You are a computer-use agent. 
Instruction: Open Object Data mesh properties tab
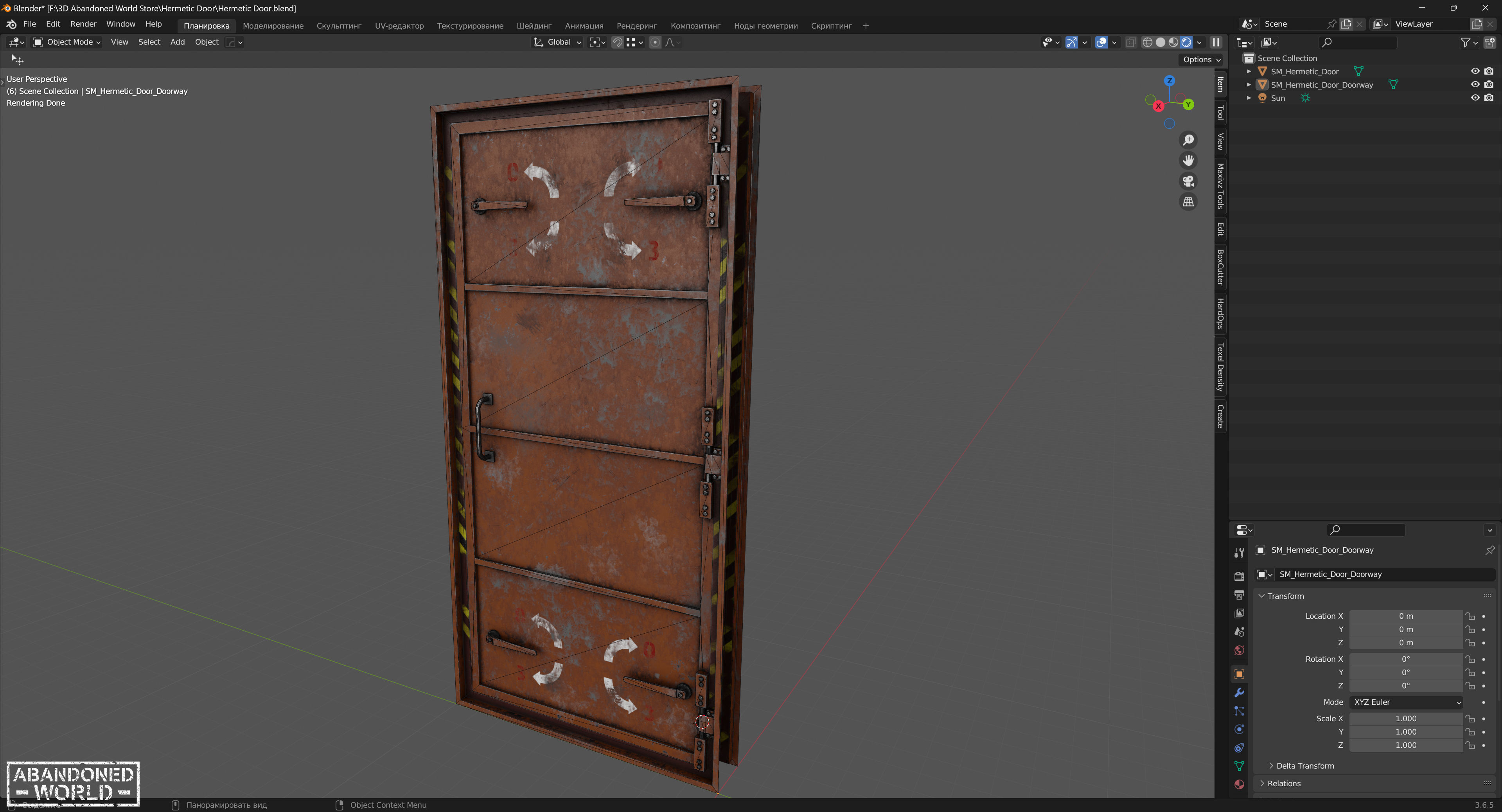point(1239,766)
